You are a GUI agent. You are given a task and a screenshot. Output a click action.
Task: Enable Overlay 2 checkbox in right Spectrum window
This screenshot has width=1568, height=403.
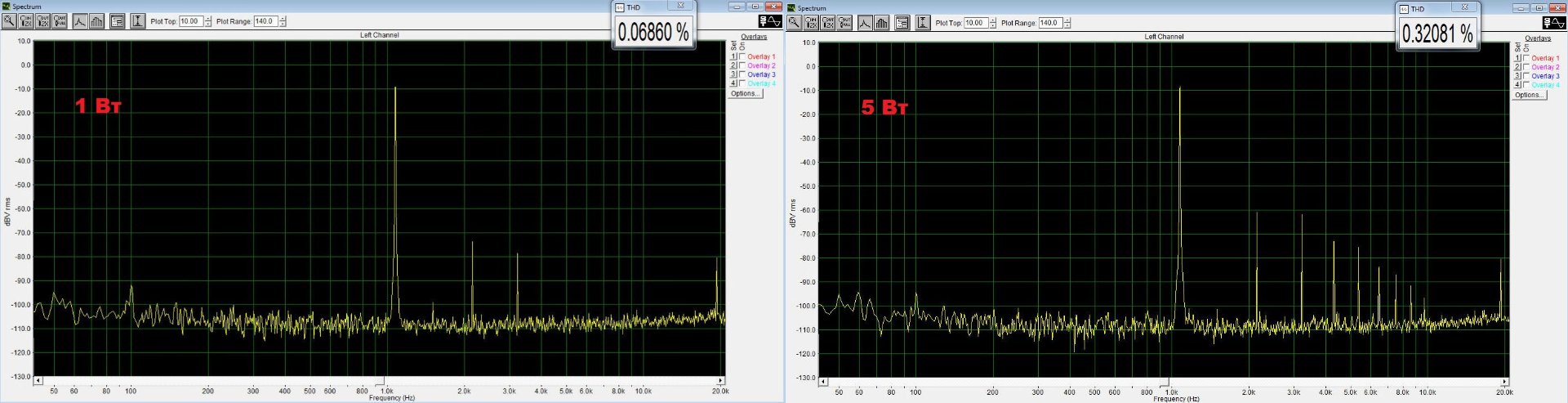tap(1526, 67)
